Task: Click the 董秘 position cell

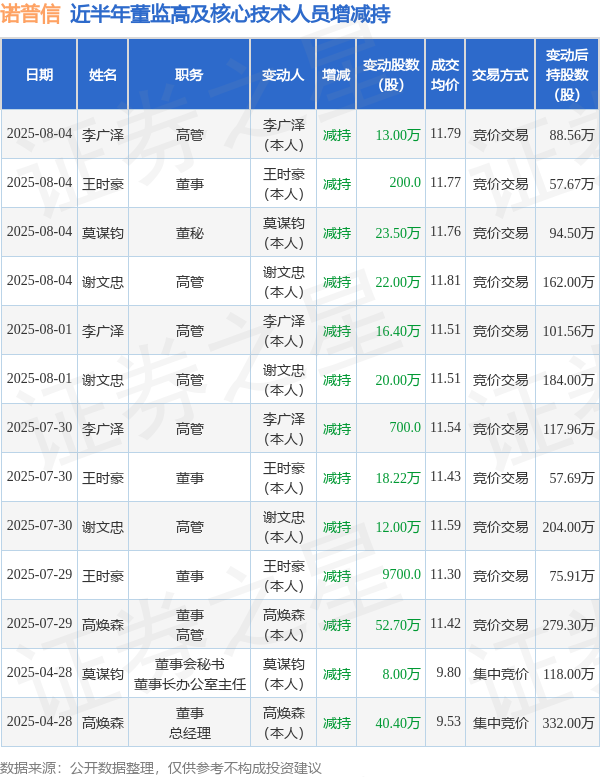Action: [189, 233]
